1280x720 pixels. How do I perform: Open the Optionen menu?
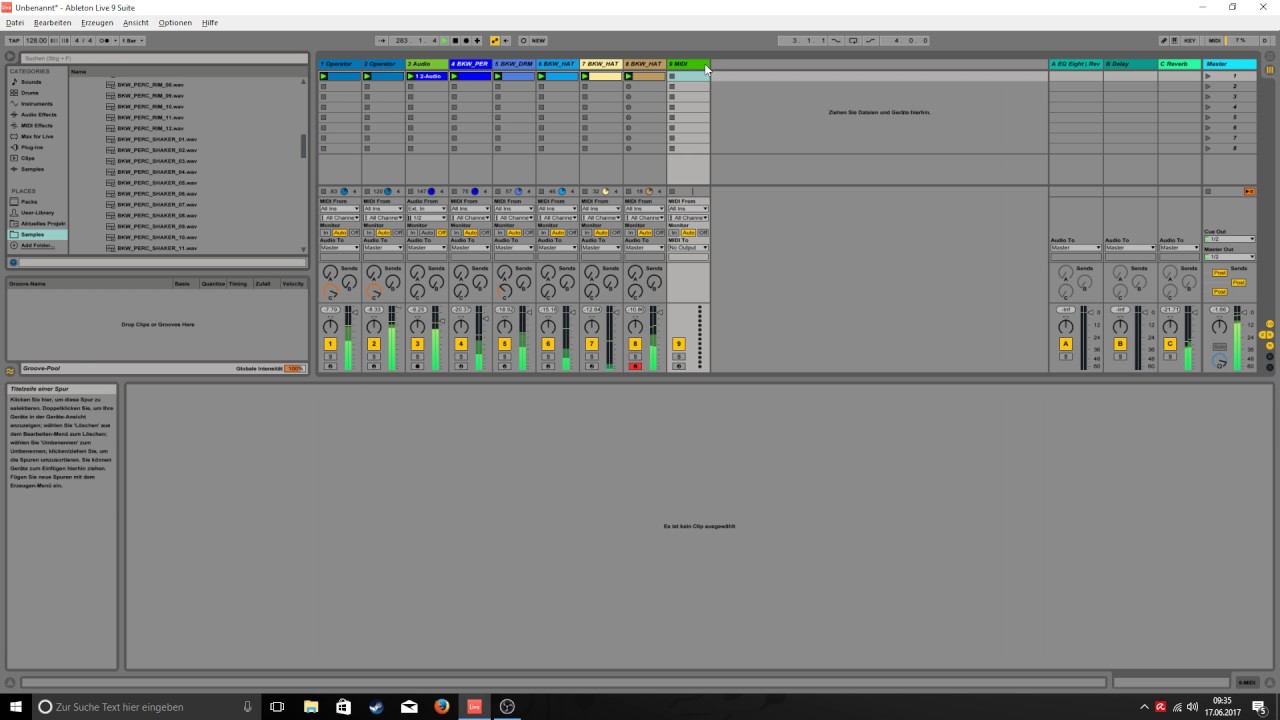tap(175, 22)
